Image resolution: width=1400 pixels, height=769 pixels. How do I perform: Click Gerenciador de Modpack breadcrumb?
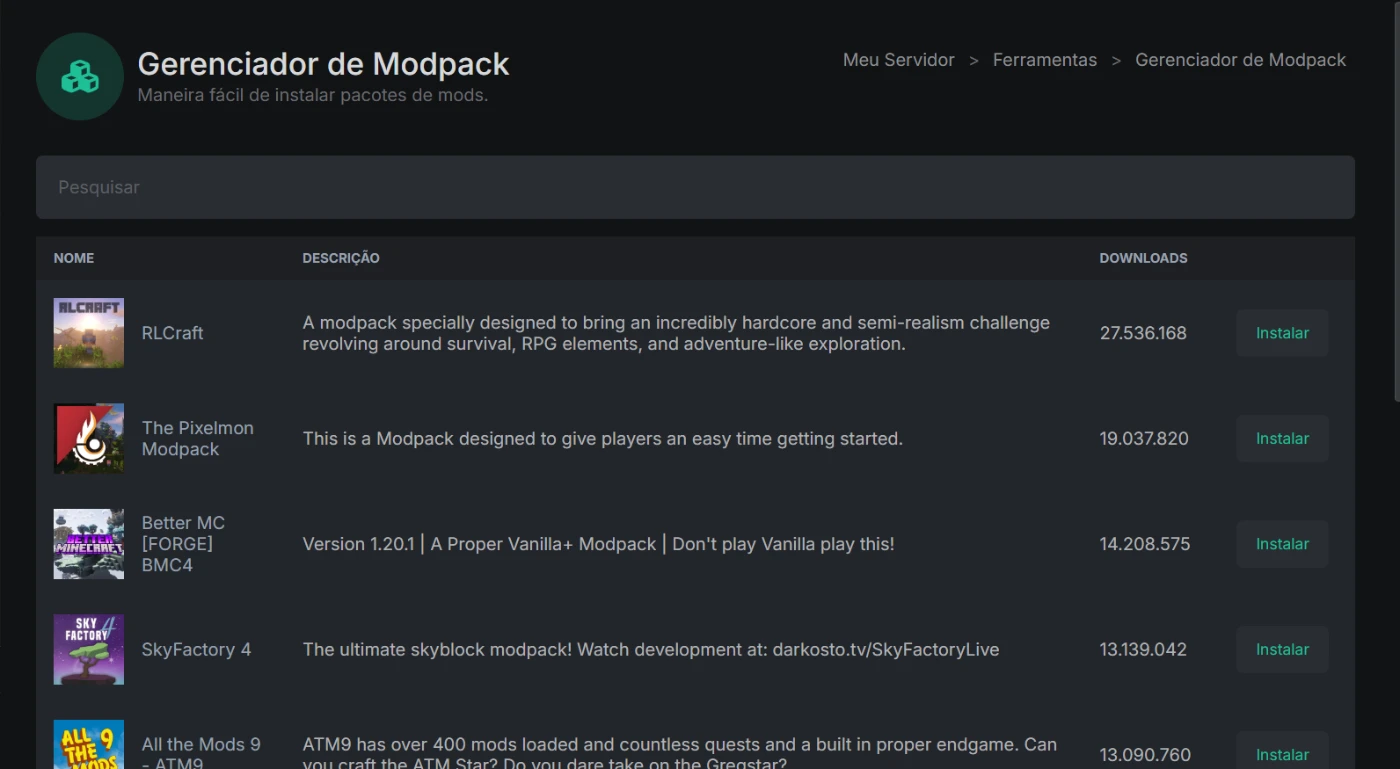coord(1240,60)
